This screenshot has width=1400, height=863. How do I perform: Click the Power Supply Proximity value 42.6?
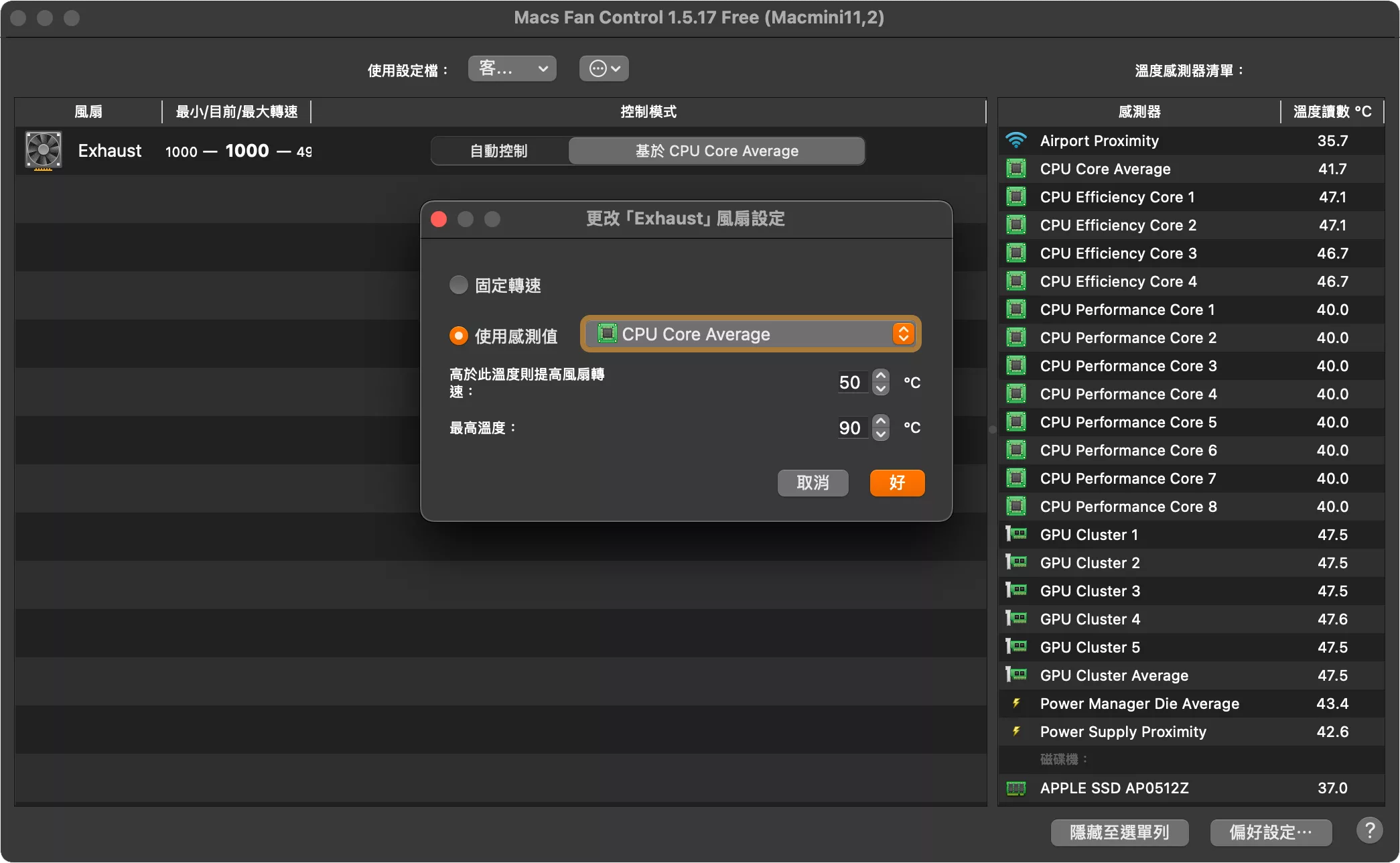1332,732
